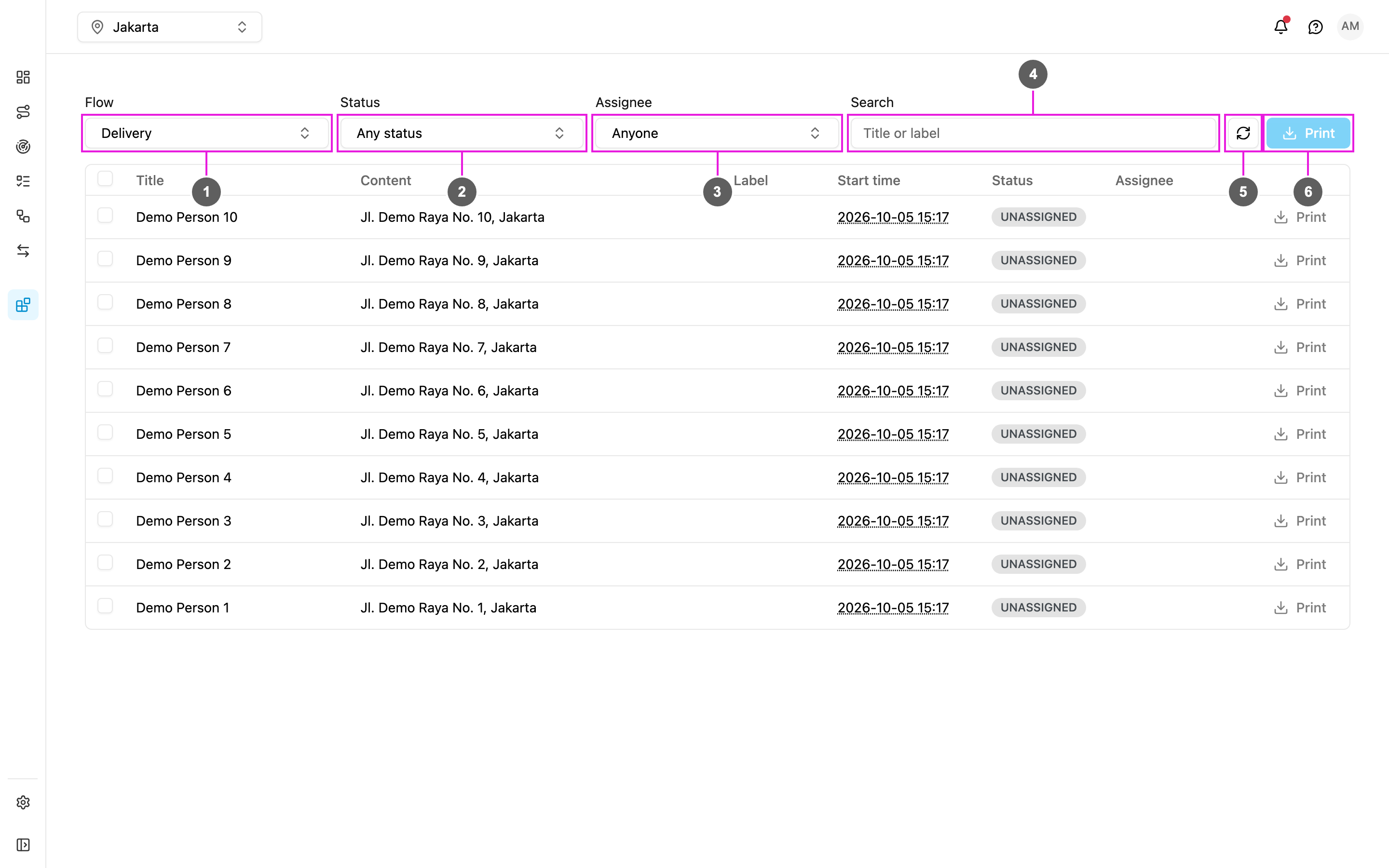1389x868 pixels.
Task: Select the highlighted blue widgets sidebar icon
Action: pos(23,305)
